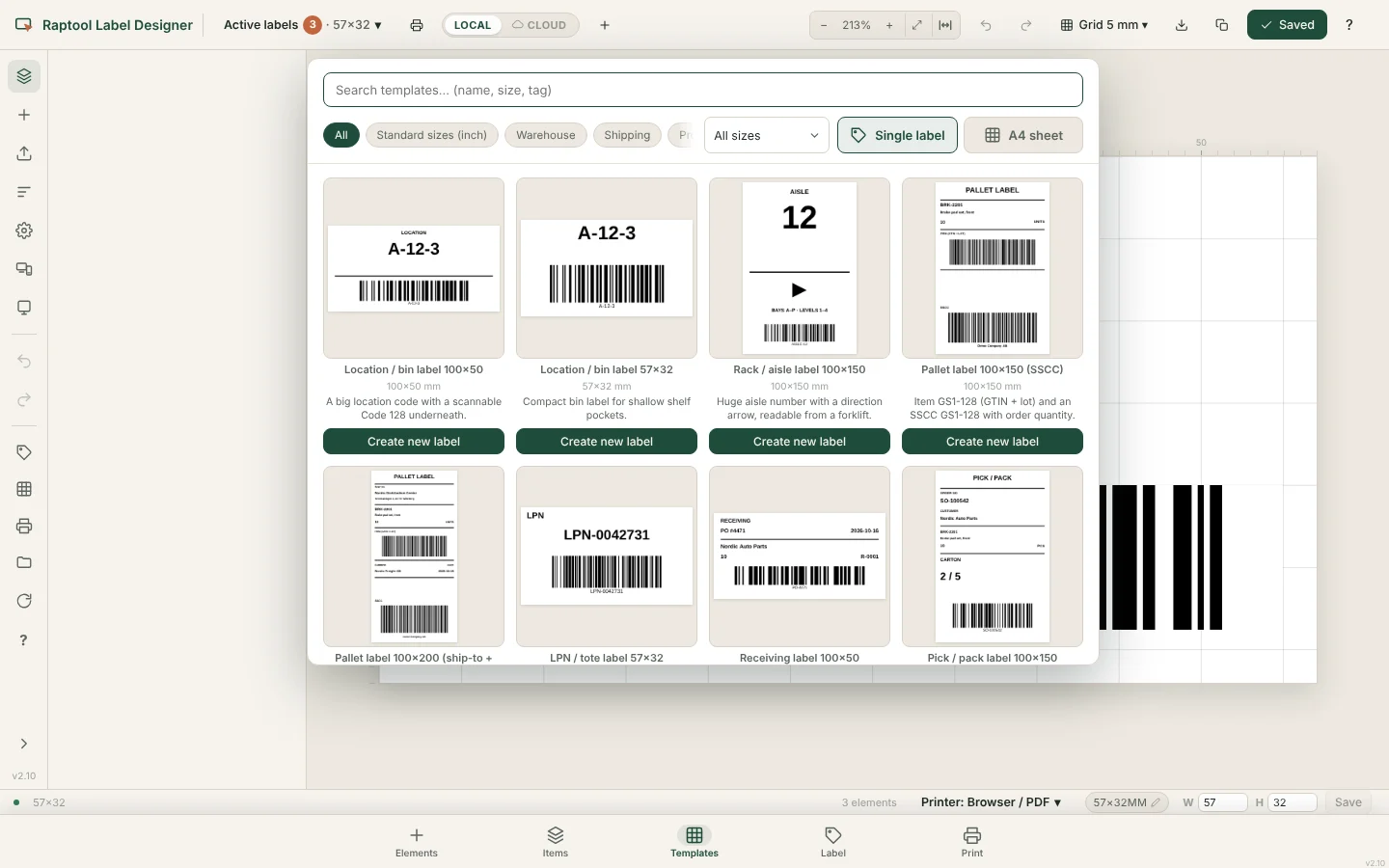Image resolution: width=1389 pixels, height=868 pixels.
Task: Create new label from Pallet label 100×150 (SSCC)
Action: click(993, 442)
